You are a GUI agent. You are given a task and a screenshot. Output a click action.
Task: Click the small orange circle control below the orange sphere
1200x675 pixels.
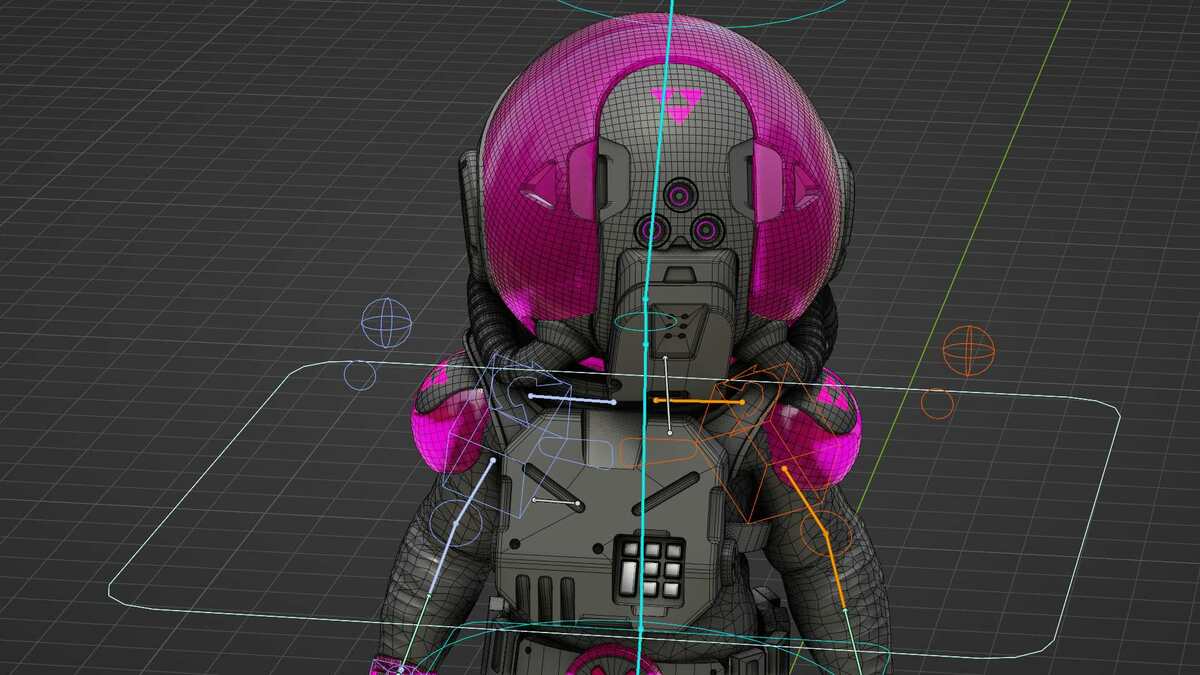(x=937, y=403)
